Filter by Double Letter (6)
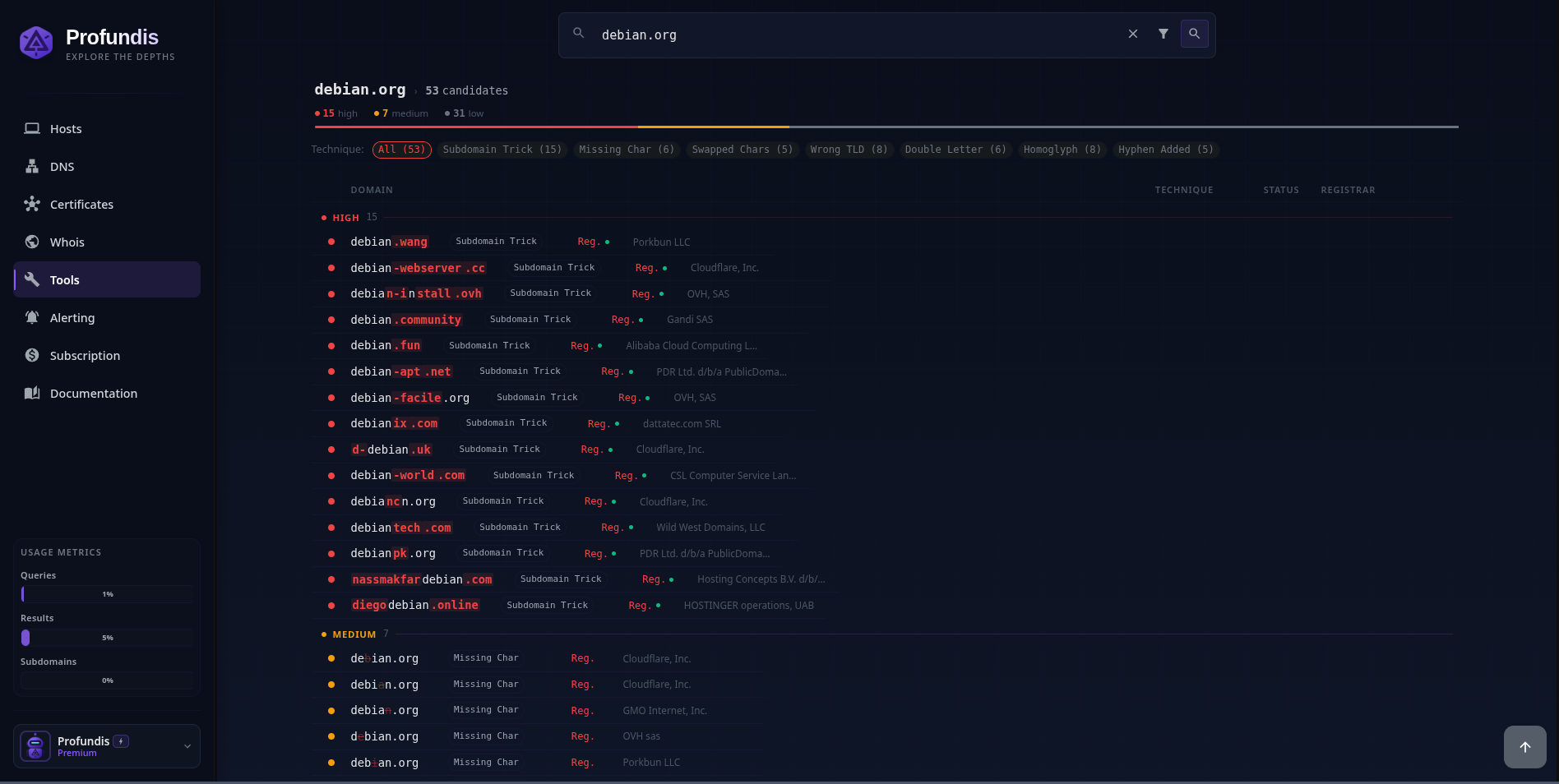Viewport: 1559px width, 784px height. [955, 150]
